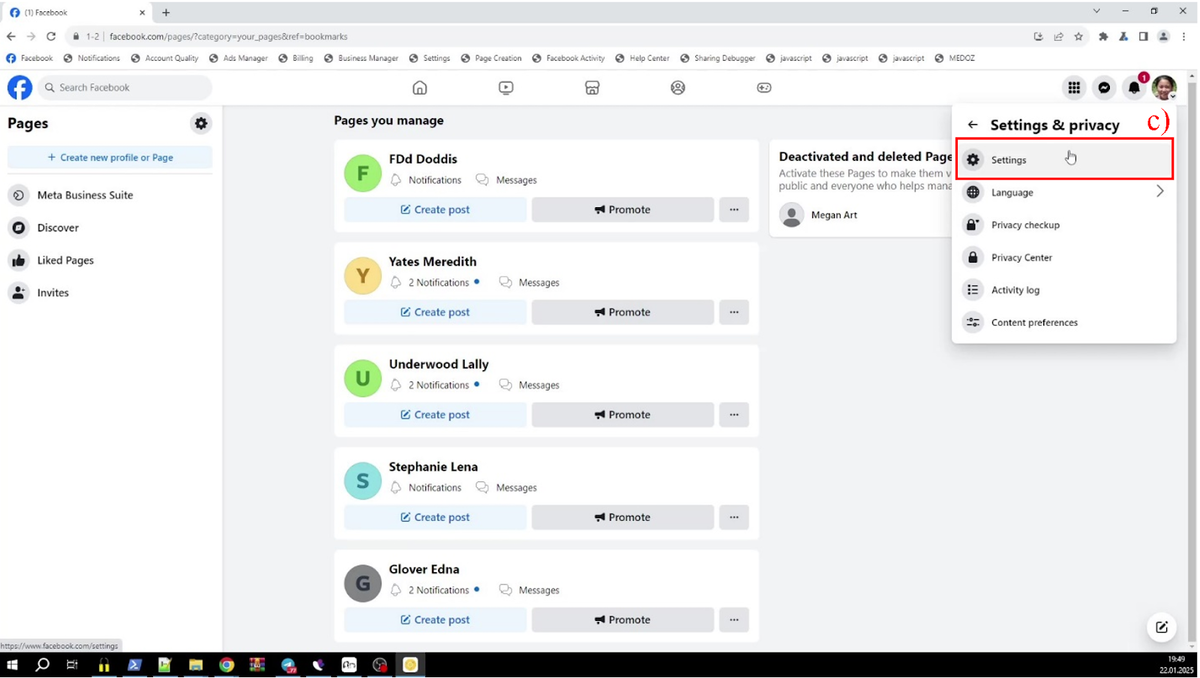The width and height of the screenshot is (1200, 678).
Task: Open 2 Notifications for Underwood Lally
Action: 434,385
